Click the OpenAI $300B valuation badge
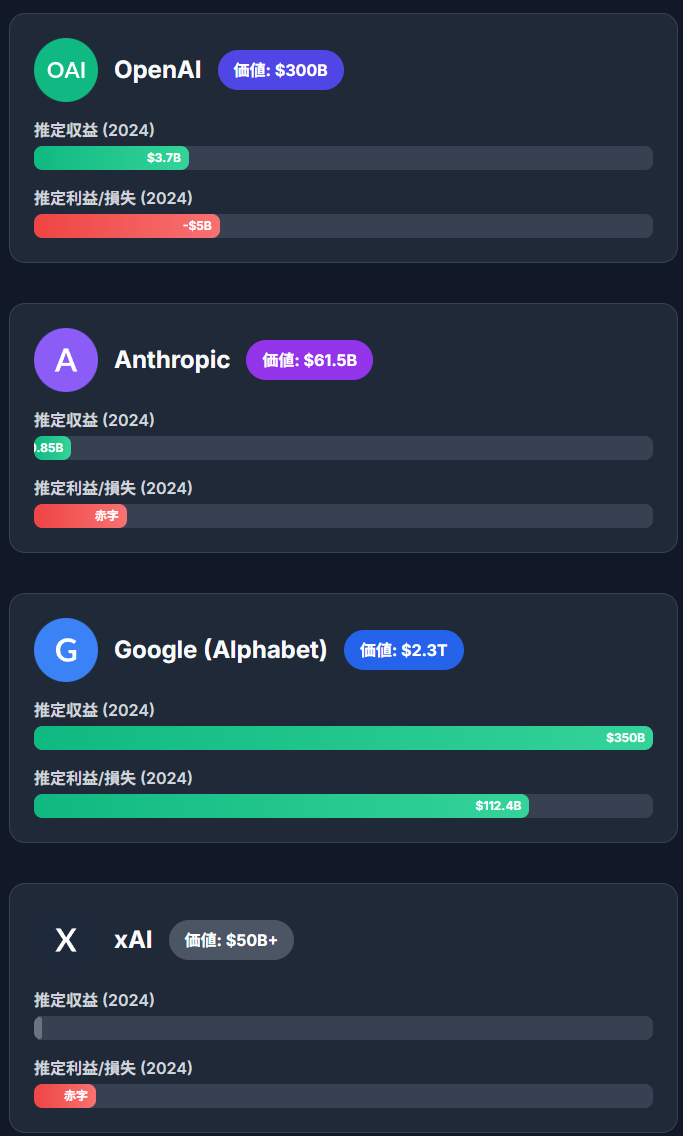The height and width of the screenshot is (1136, 683). (x=280, y=70)
